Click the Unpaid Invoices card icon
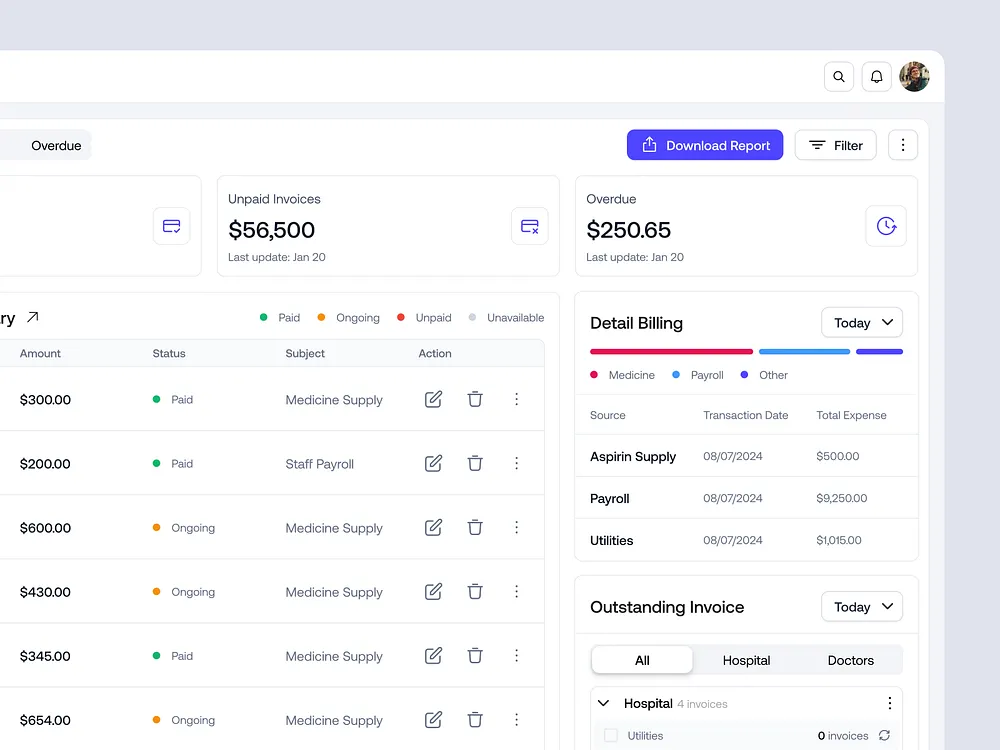The height and width of the screenshot is (750, 1000). tap(529, 226)
